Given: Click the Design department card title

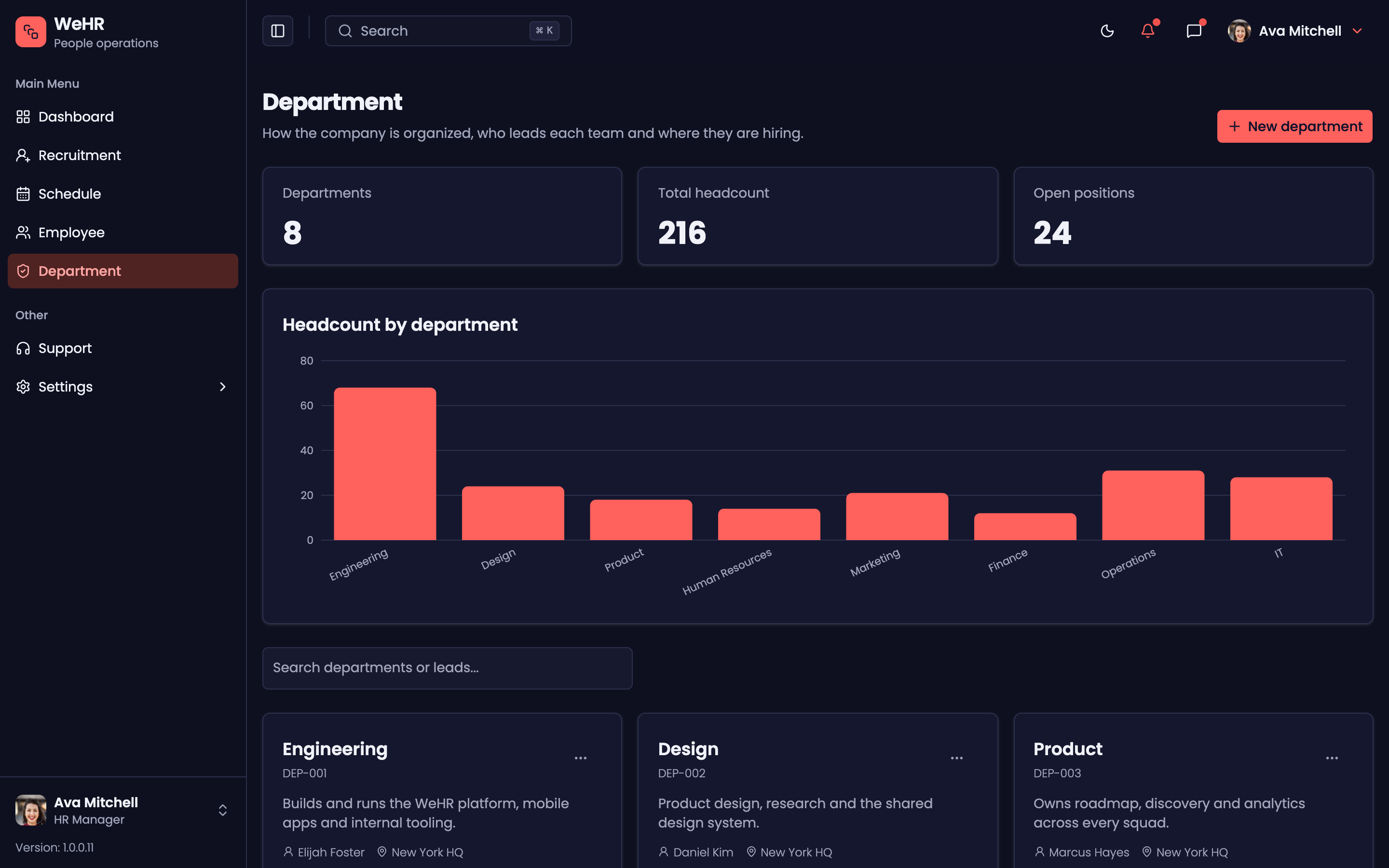Looking at the screenshot, I should tap(688, 749).
